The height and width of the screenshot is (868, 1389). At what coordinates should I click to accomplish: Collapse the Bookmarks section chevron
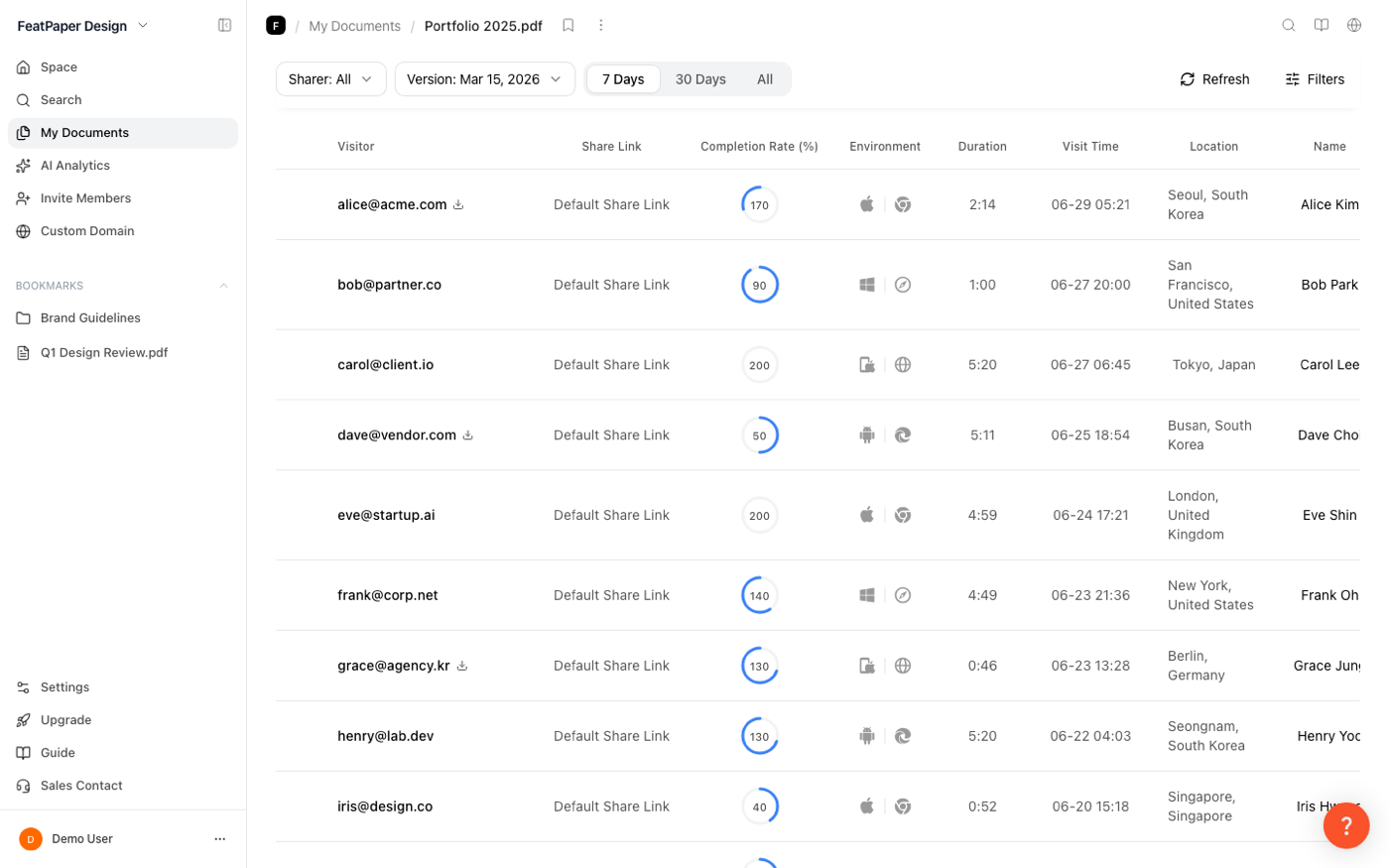[223, 286]
